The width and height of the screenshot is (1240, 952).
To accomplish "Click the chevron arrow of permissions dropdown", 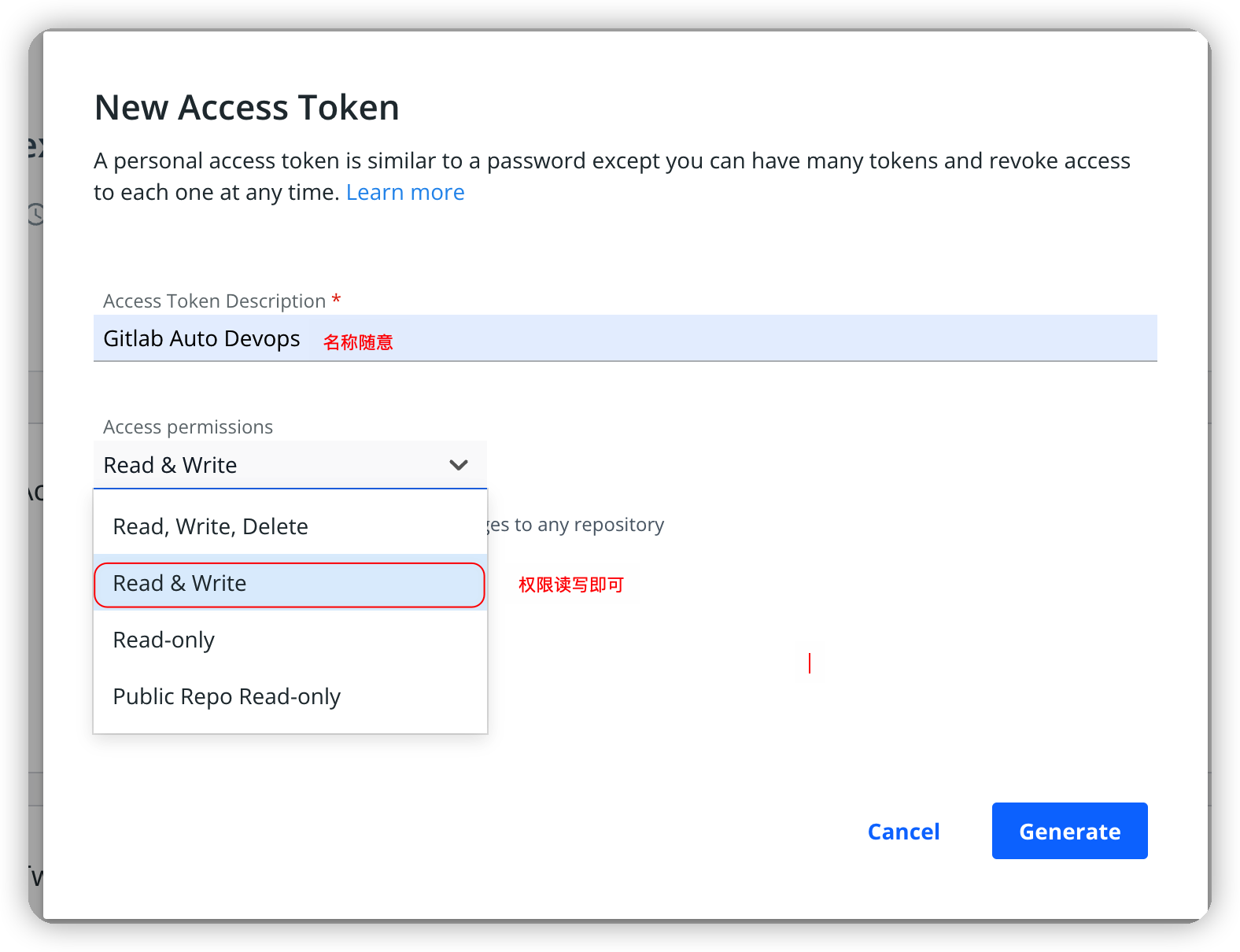I will 458,465.
